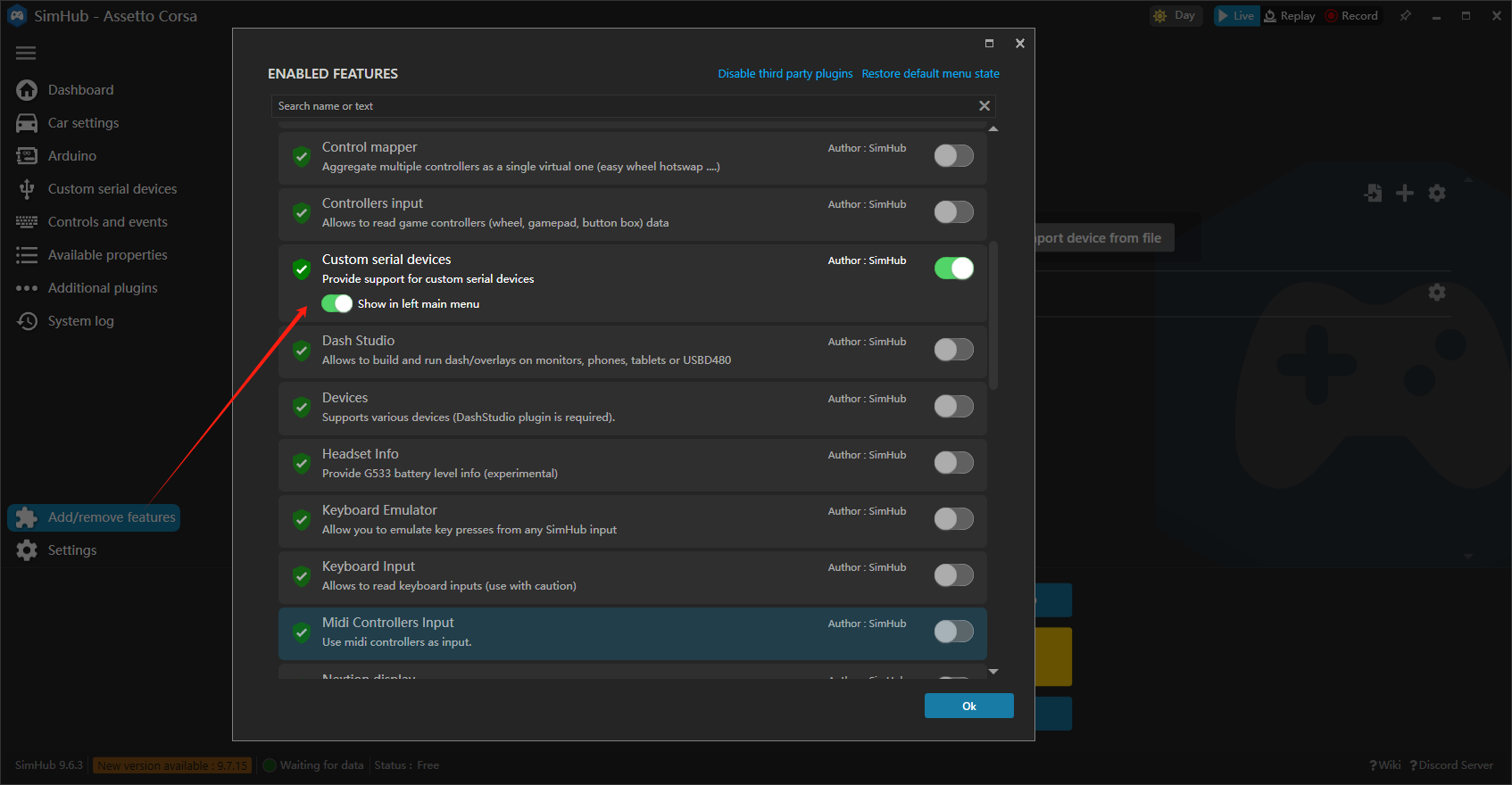Click the features list scrollbar thumb
Image resolution: width=1512 pixels, height=785 pixels.
(993, 315)
